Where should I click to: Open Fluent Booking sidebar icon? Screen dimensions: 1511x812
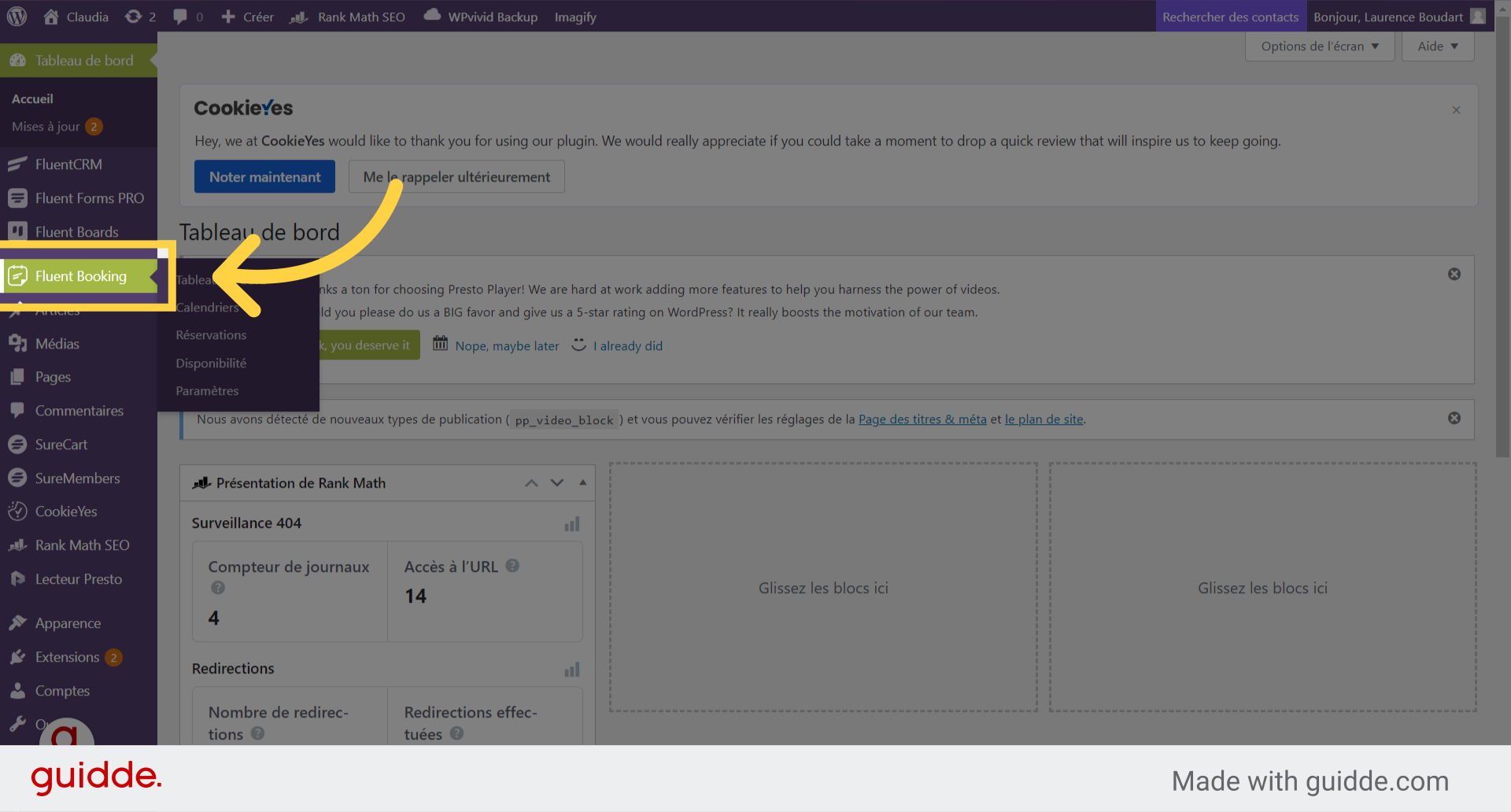[x=17, y=276]
